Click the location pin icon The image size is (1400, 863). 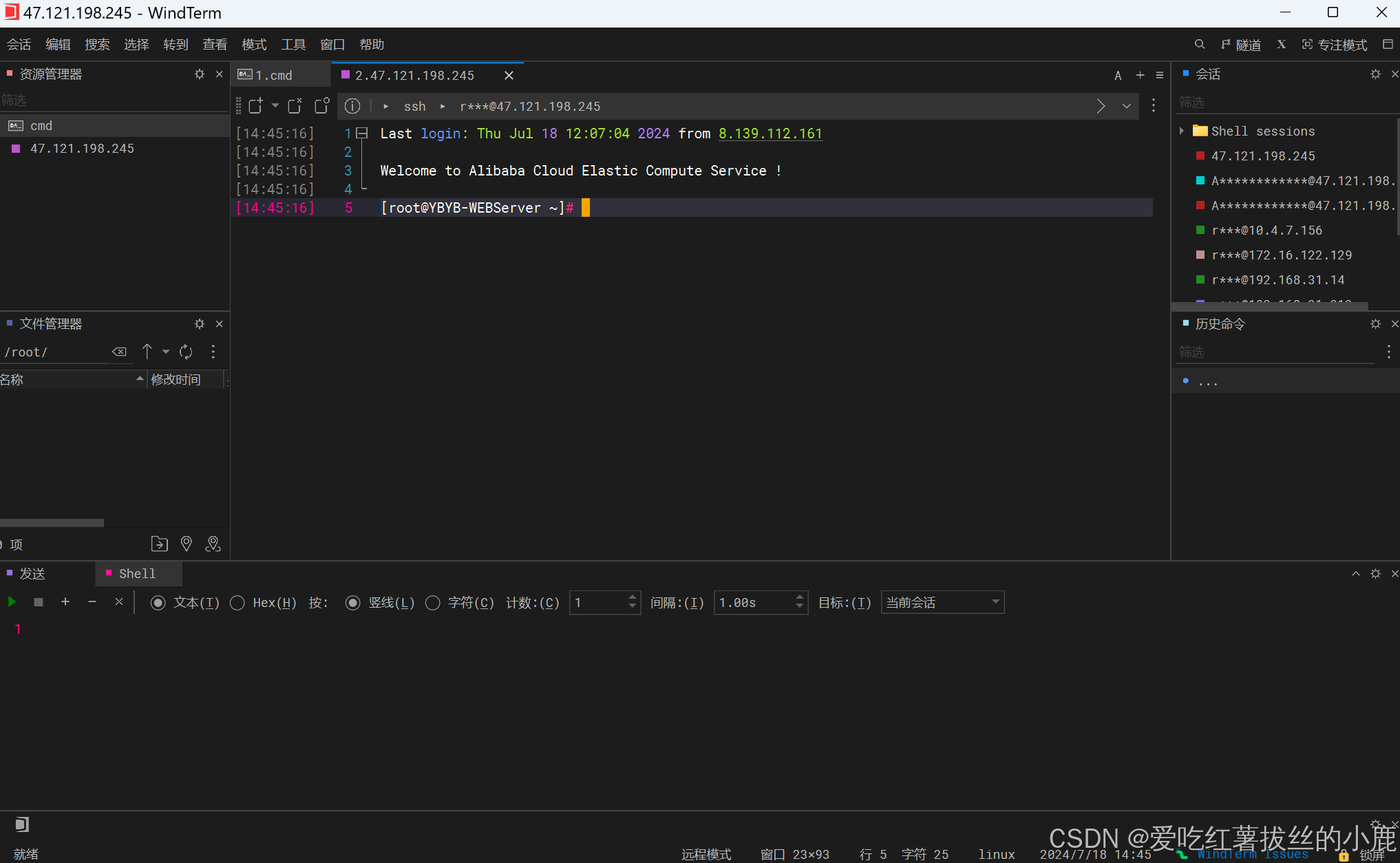click(x=186, y=544)
